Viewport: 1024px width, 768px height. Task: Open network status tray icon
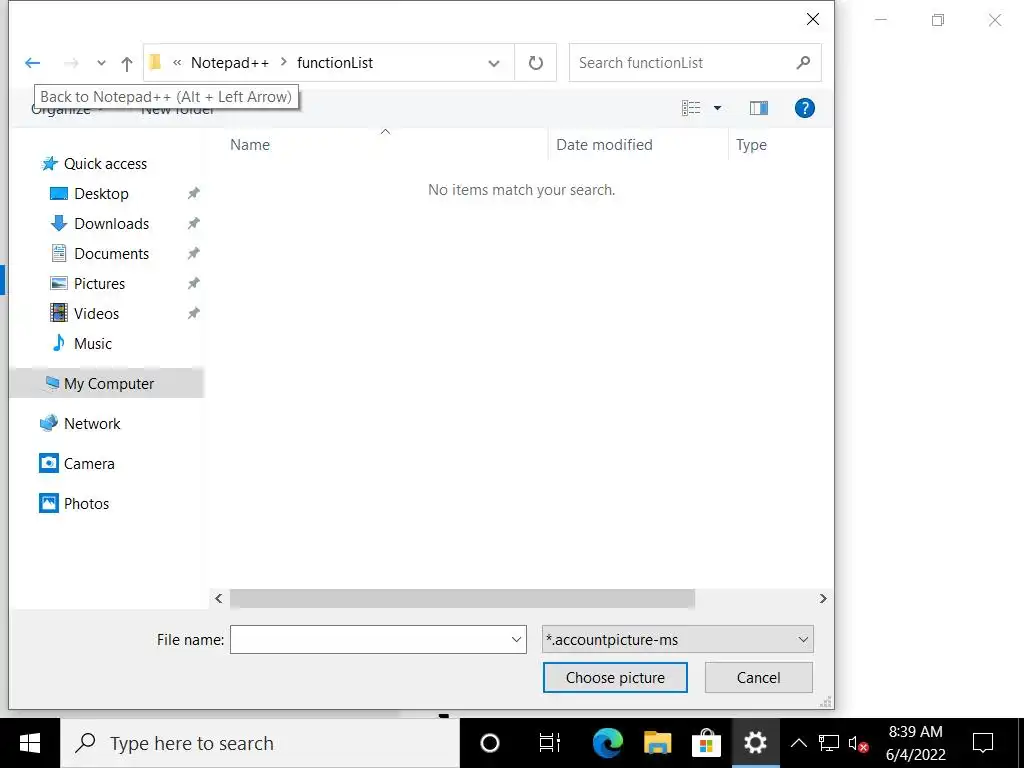[x=829, y=743]
